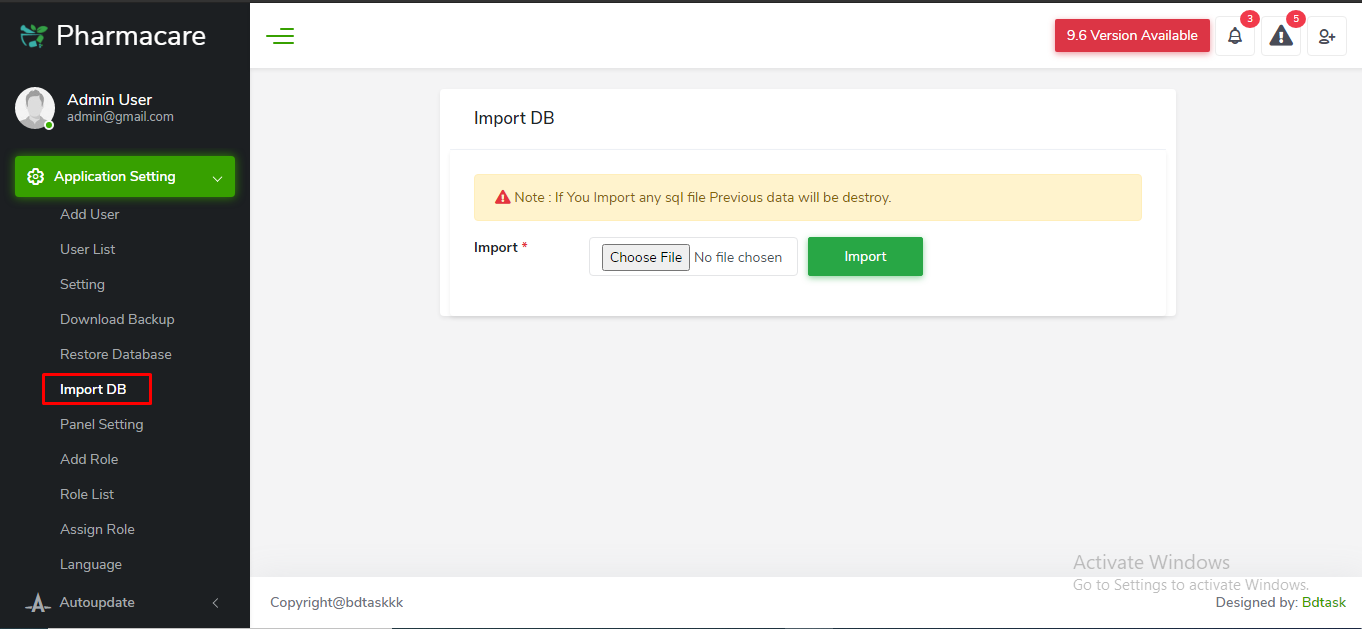Click the Choose File button
This screenshot has width=1362, height=629.
point(645,256)
